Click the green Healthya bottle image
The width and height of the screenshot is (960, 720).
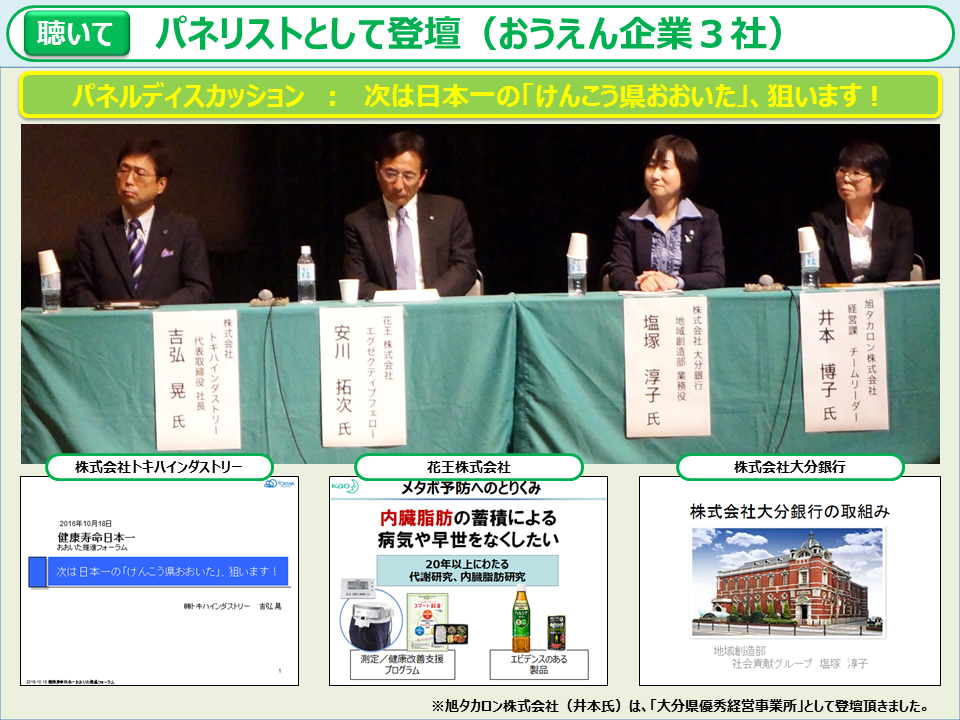point(520,618)
